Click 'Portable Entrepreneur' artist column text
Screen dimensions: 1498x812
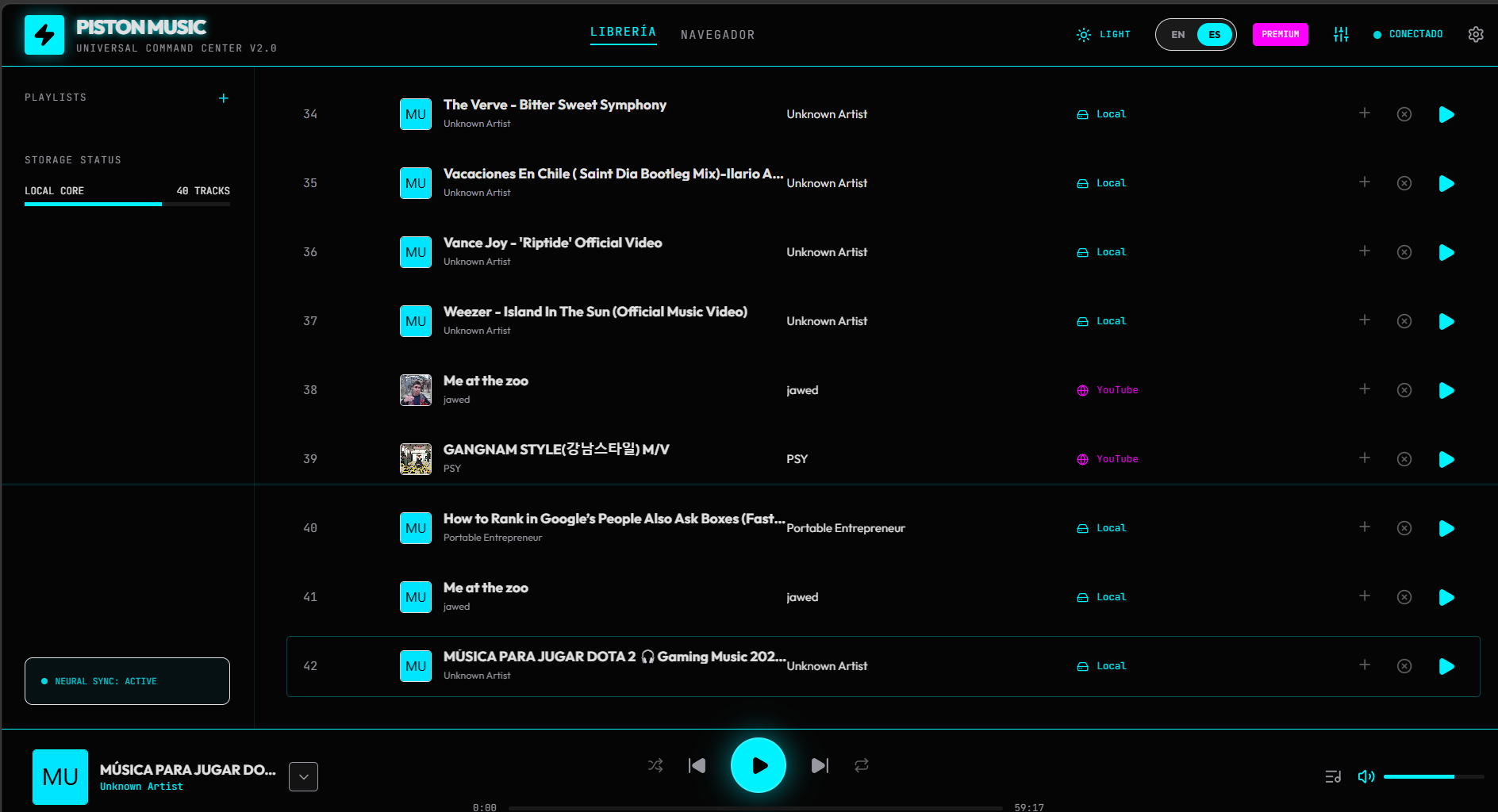(846, 528)
